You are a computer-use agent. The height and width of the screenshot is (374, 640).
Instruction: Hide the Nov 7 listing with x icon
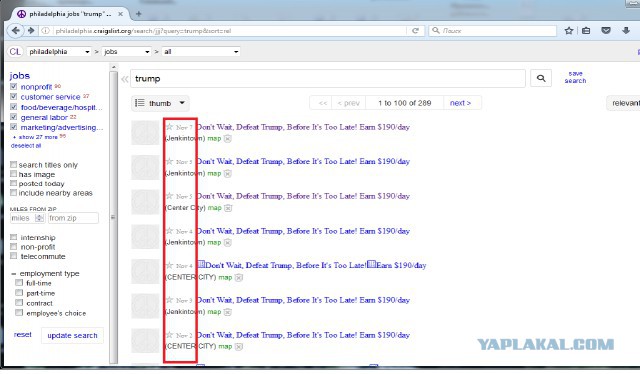click(228, 139)
